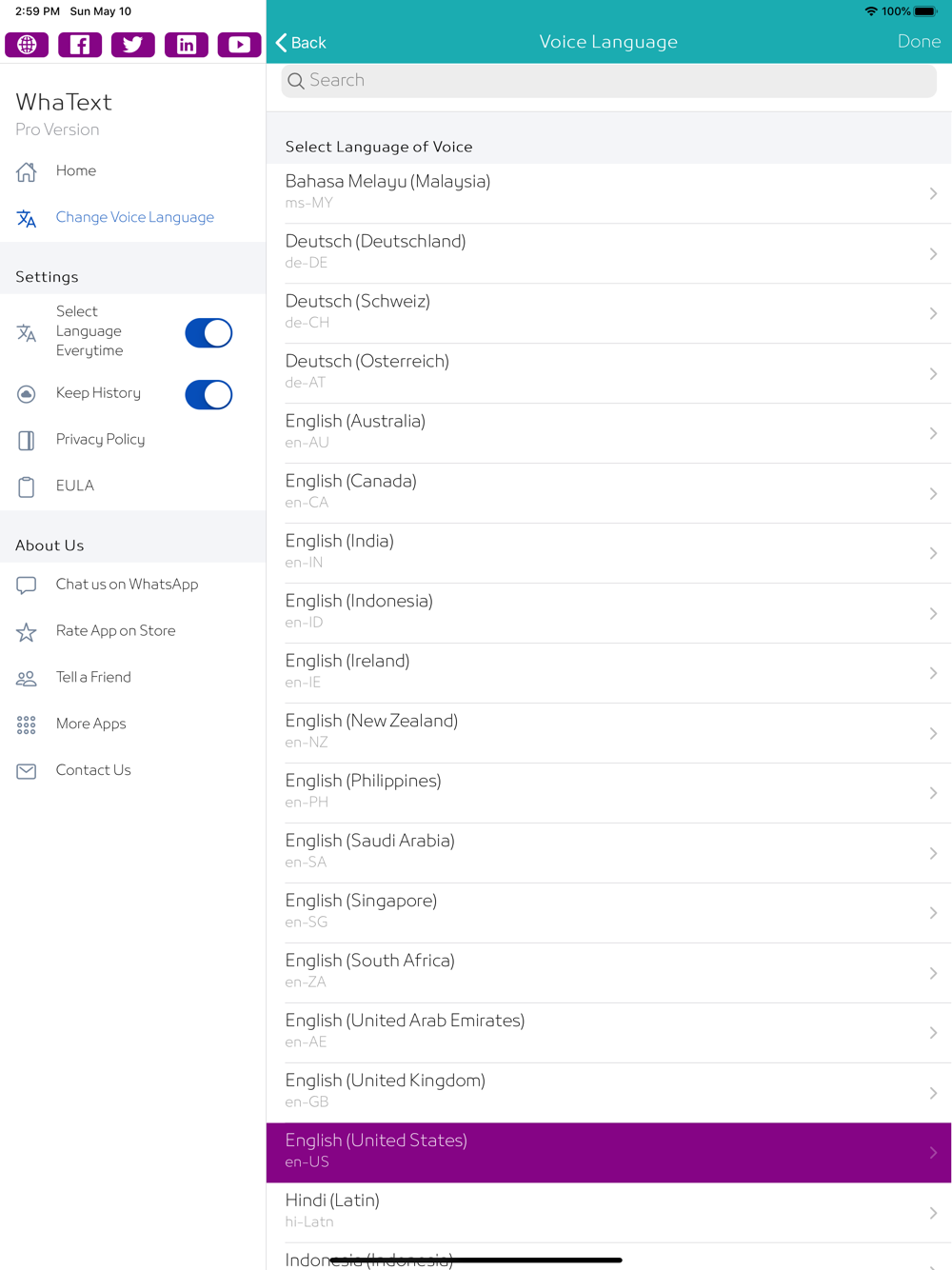This screenshot has width=952, height=1270.
Task: Click the Keep History cloud icon
Action: point(27,394)
